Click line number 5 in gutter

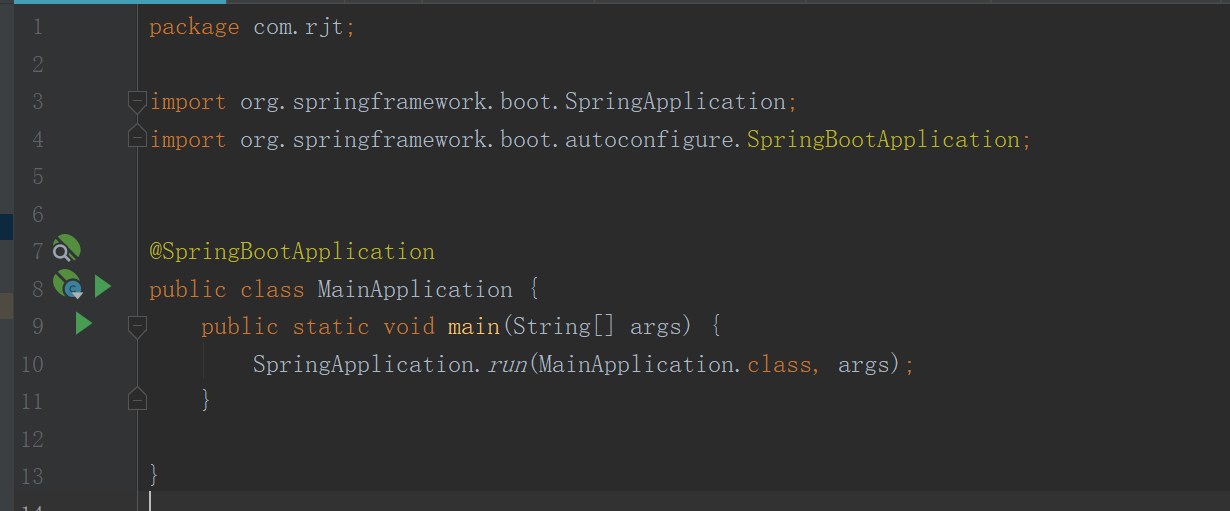[38, 177]
